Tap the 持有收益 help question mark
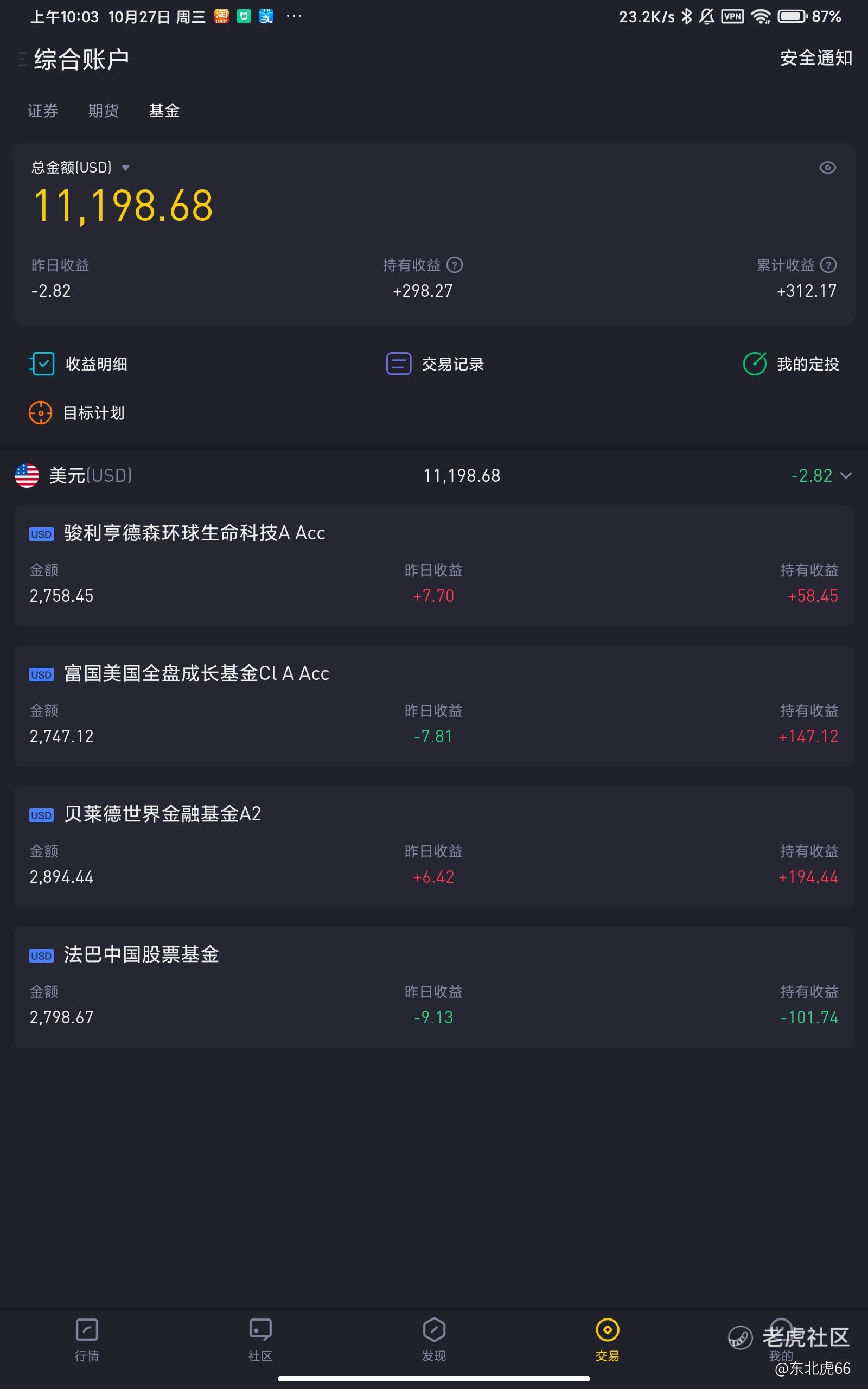 pyautogui.click(x=455, y=265)
